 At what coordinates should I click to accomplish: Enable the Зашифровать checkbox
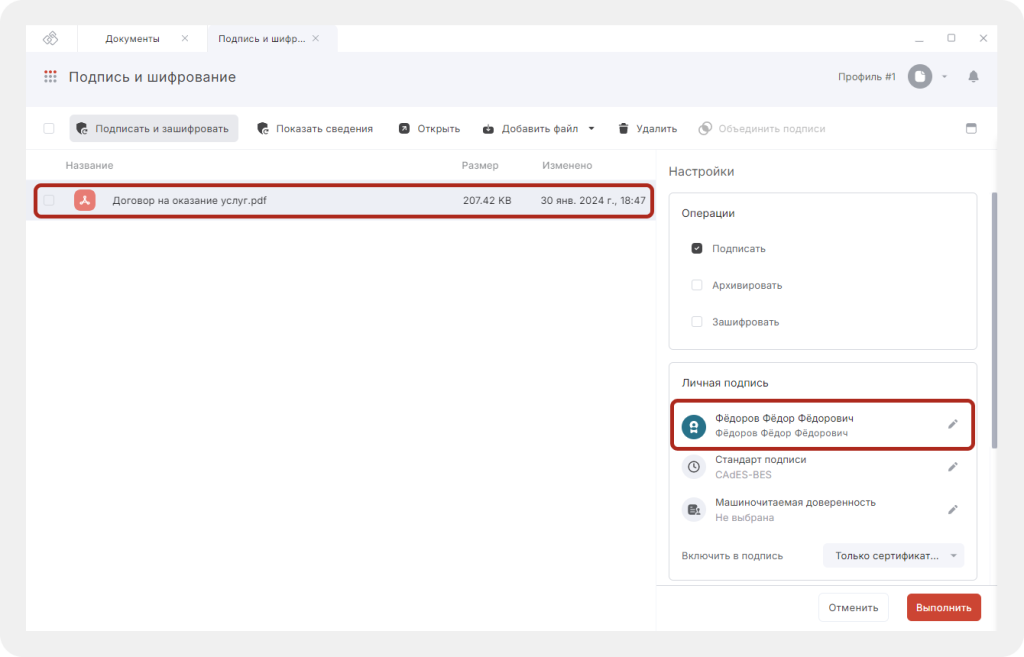click(697, 322)
